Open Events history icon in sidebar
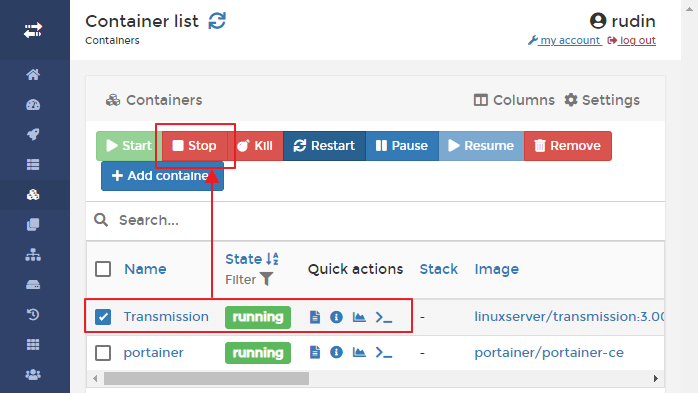Viewport: 698px width, 393px height. (33, 315)
